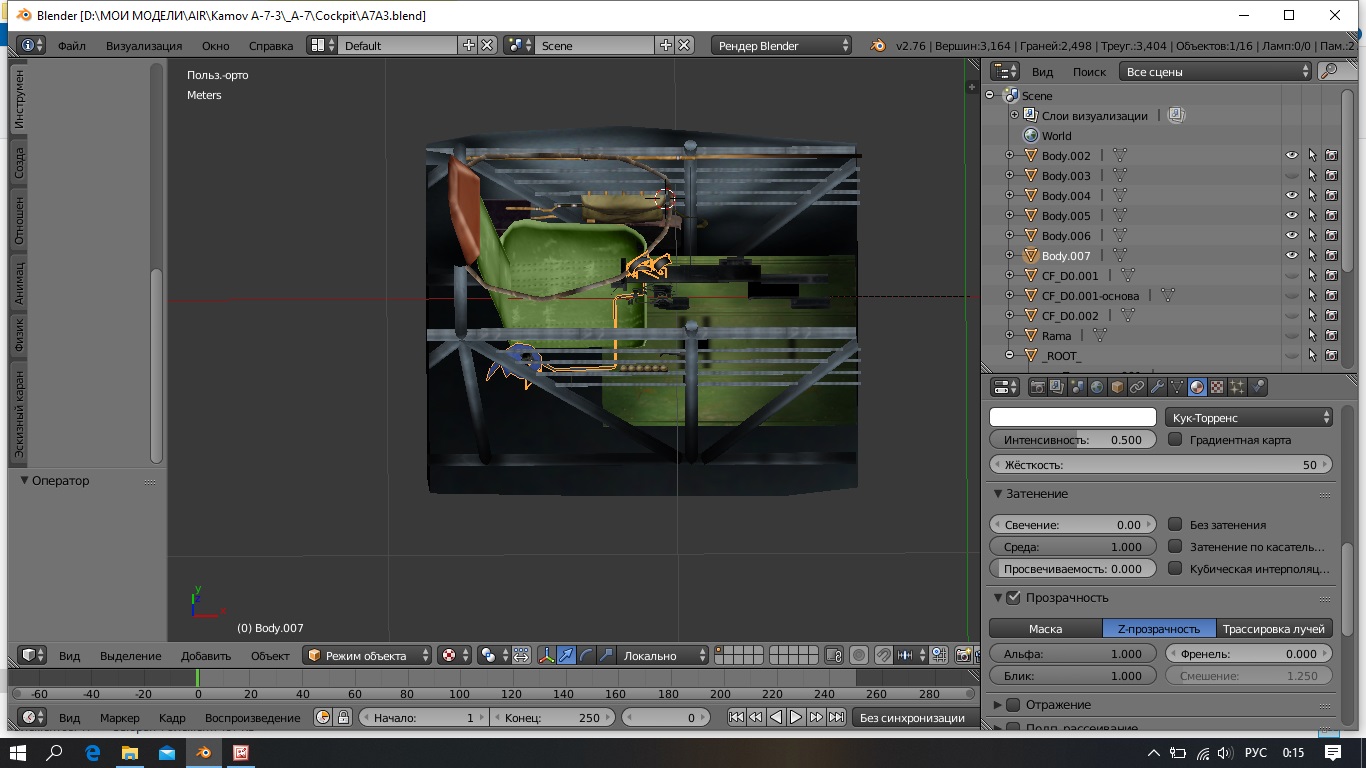Select the translate manipulator arrow icon
The image size is (1366, 768).
click(x=567, y=655)
